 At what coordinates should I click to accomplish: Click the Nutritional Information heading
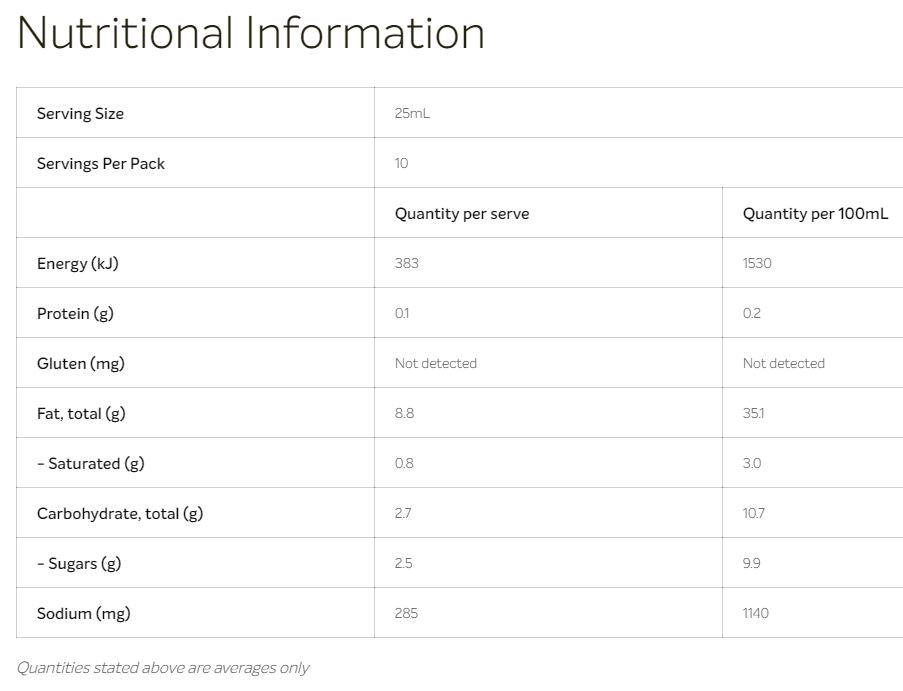click(x=251, y=33)
